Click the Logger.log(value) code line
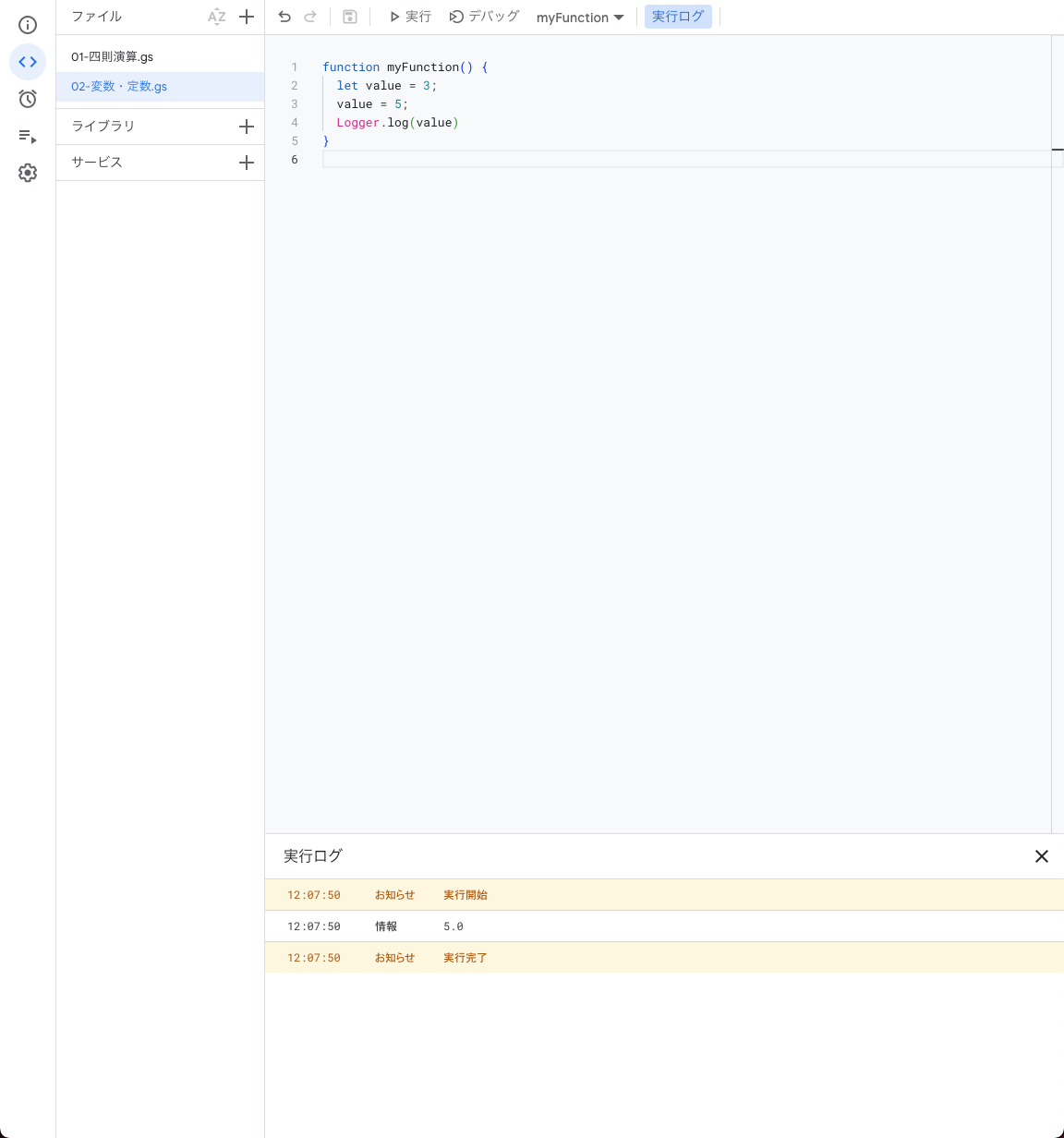The width and height of the screenshot is (1064, 1138). click(x=397, y=123)
